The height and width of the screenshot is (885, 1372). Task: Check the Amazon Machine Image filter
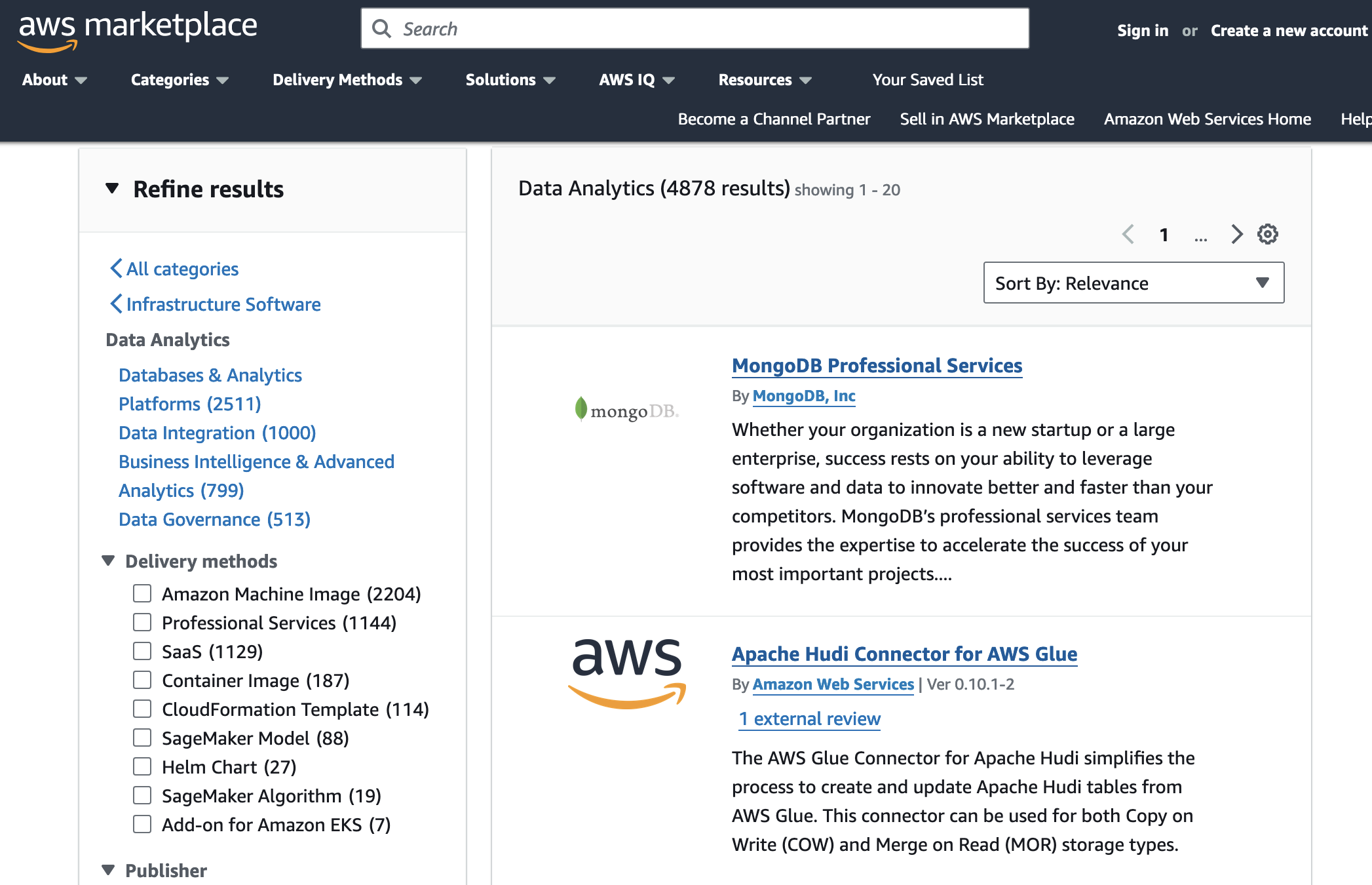(142, 593)
